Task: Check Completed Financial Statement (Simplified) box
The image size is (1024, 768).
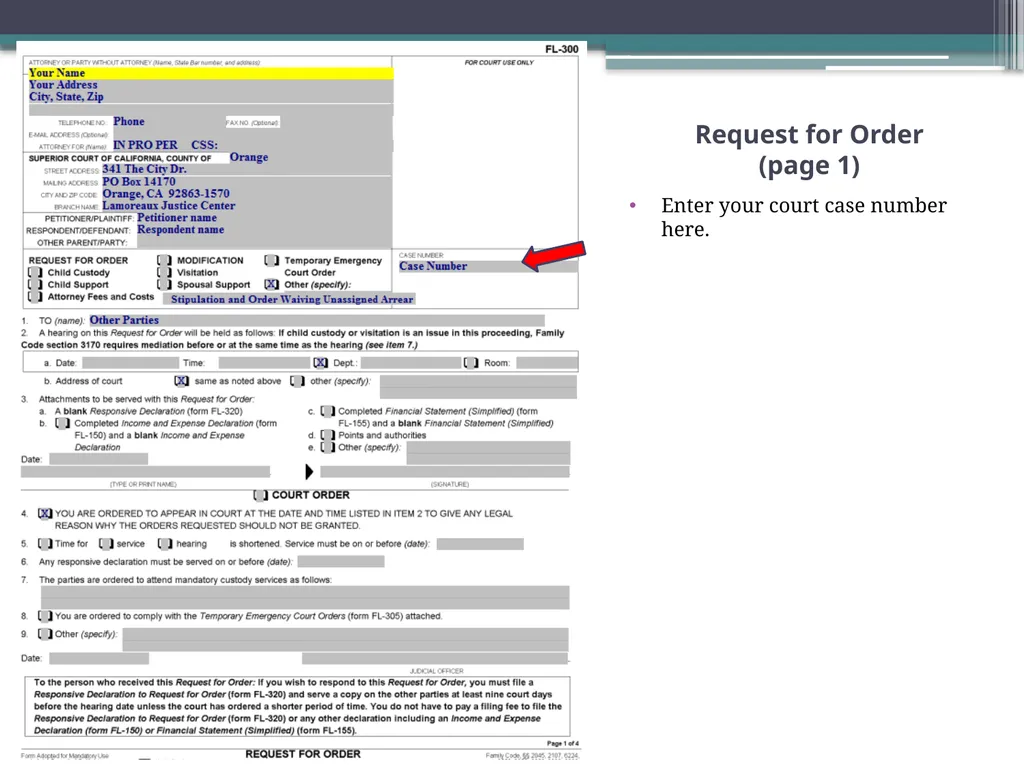Action: point(327,411)
